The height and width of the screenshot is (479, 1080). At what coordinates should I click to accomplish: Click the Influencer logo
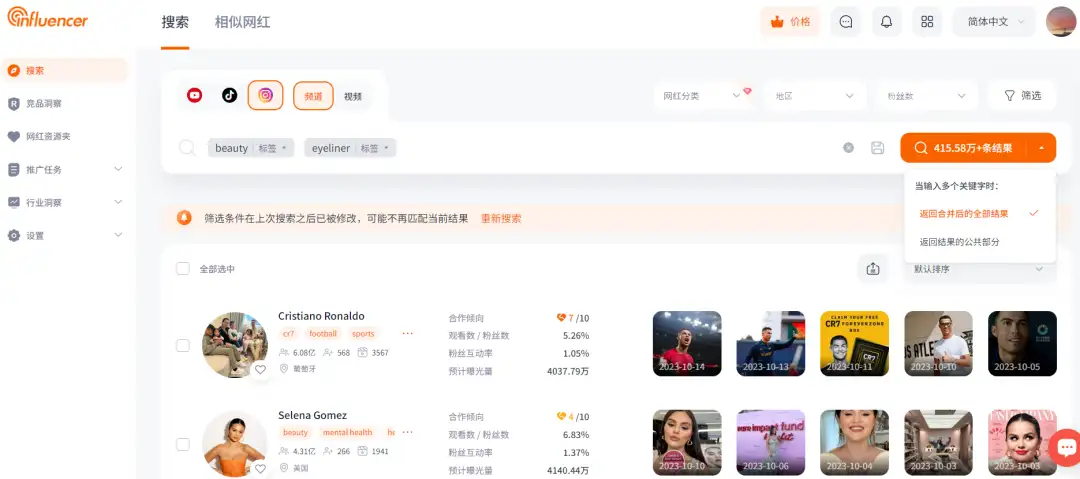48,17
